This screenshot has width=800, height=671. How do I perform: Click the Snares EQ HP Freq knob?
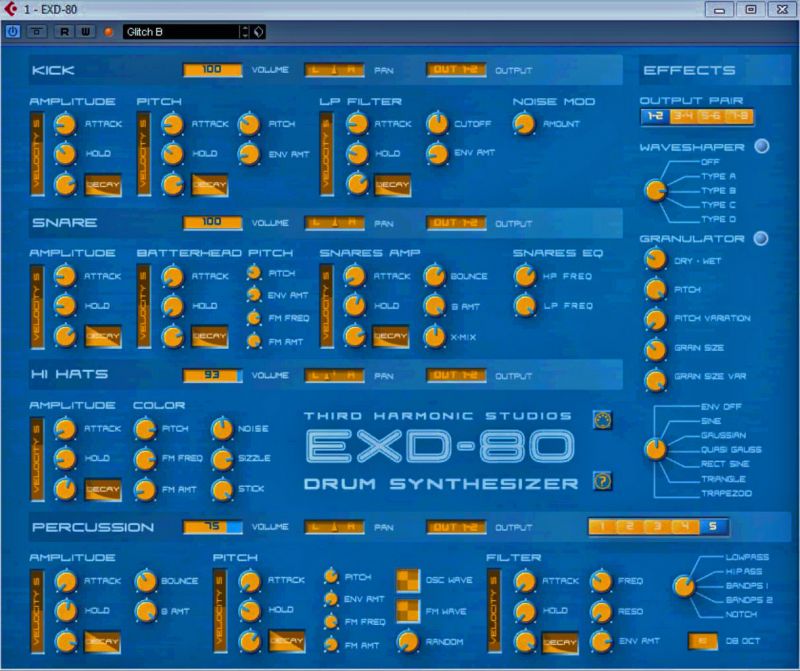point(525,276)
